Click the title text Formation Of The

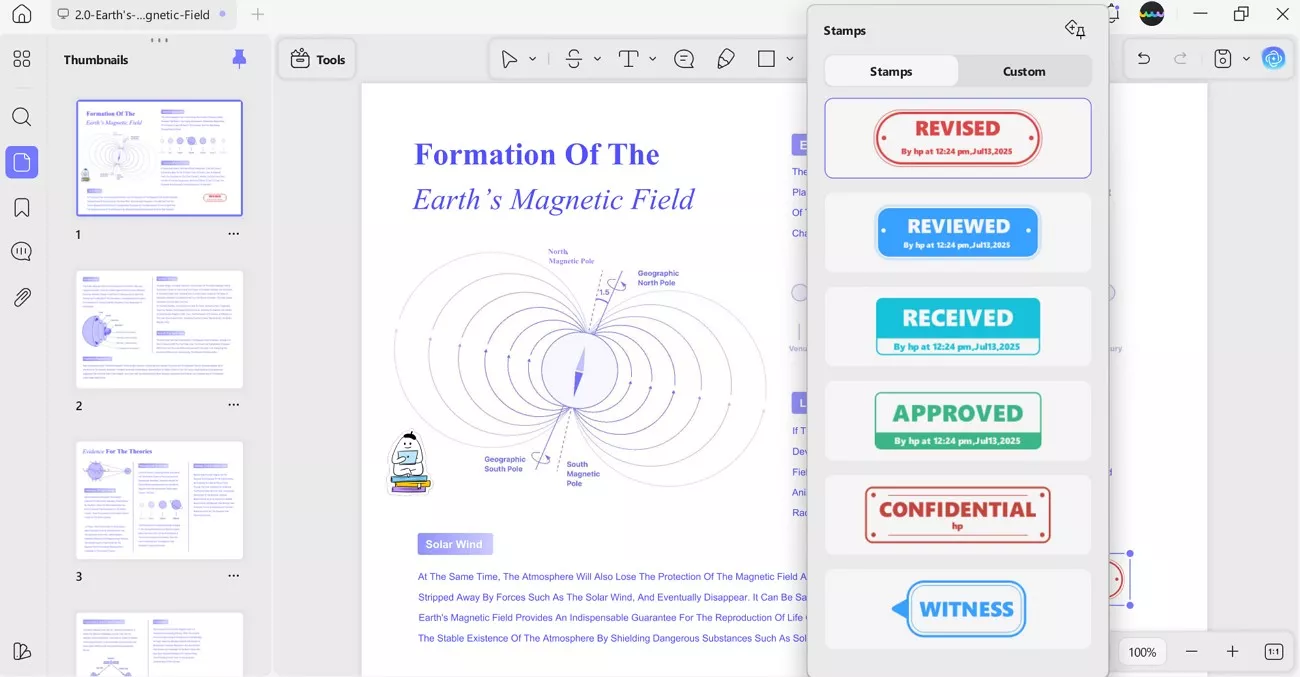pos(537,154)
